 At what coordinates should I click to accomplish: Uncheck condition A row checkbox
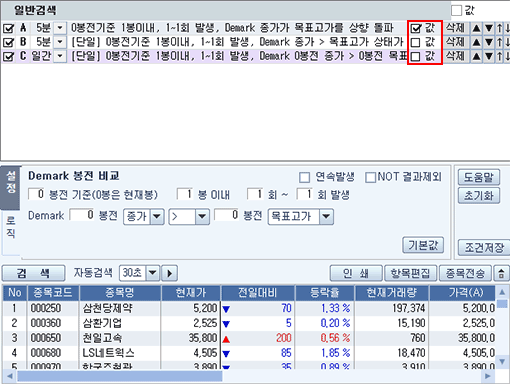(8, 28)
